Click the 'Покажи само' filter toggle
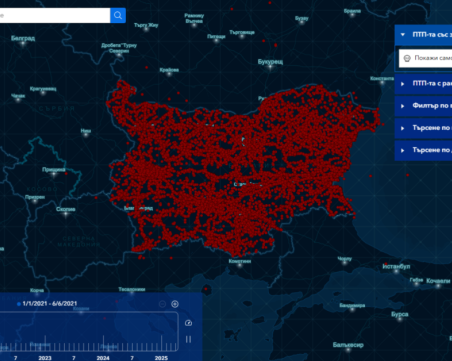 coord(425,58)
